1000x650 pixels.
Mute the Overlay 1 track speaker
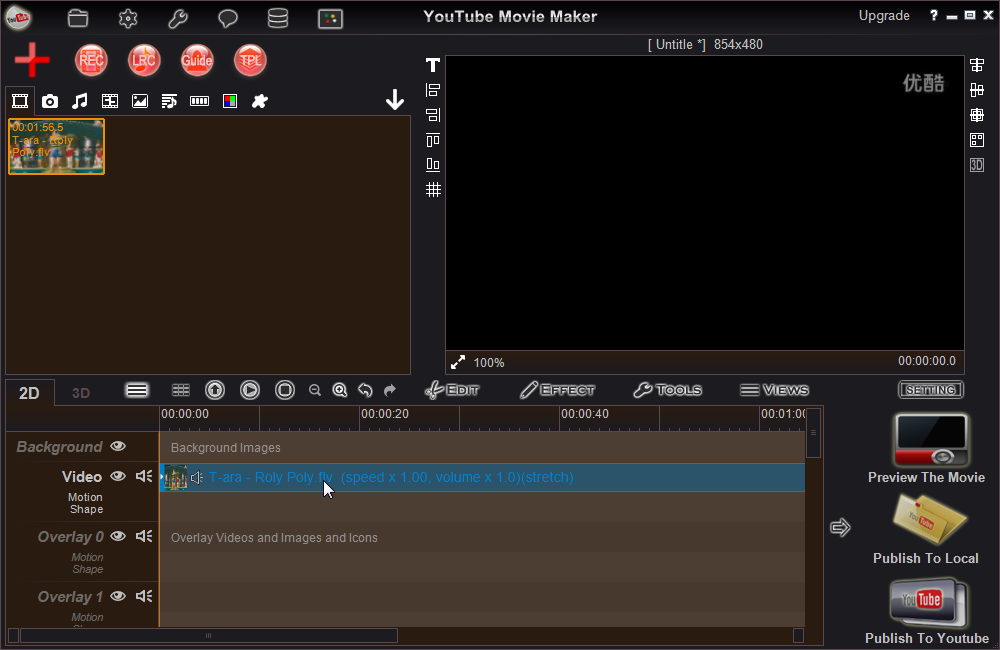point(144,596)
